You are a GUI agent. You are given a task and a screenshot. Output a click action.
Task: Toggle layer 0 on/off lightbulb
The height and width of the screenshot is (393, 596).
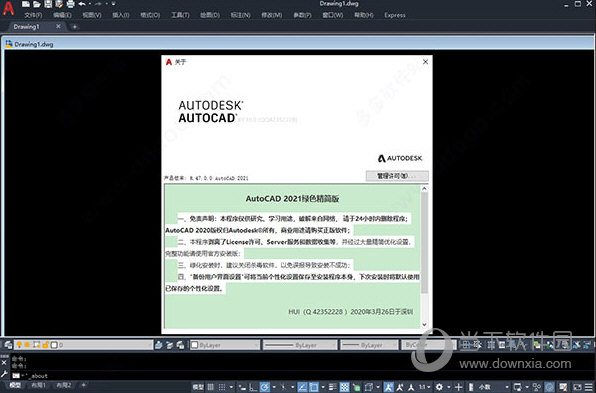19,345
